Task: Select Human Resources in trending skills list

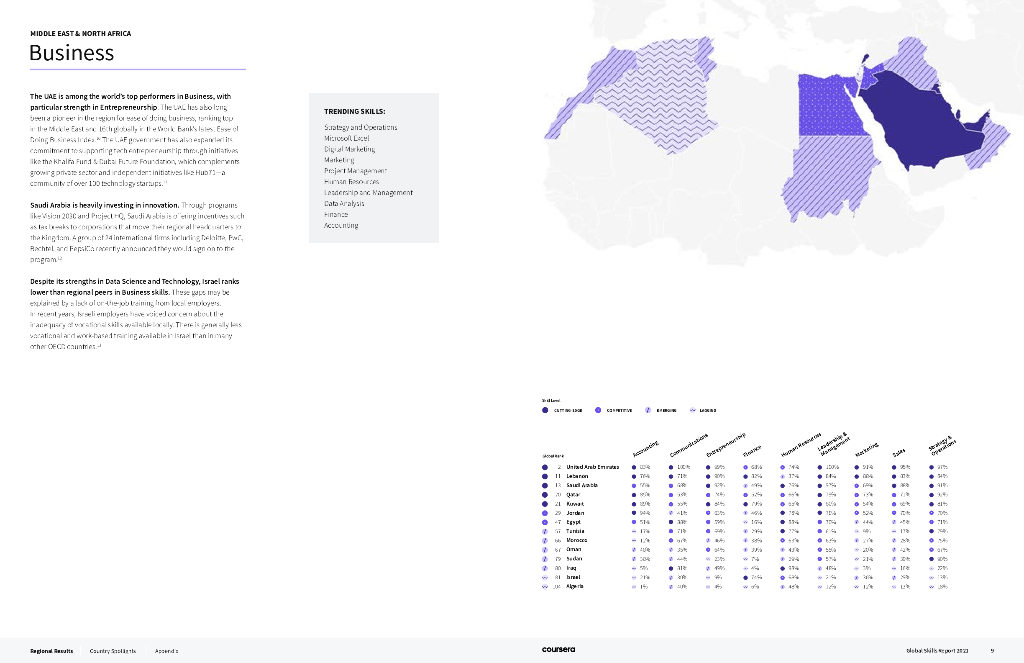Action: pyautogui.click(x=351, y=182)
